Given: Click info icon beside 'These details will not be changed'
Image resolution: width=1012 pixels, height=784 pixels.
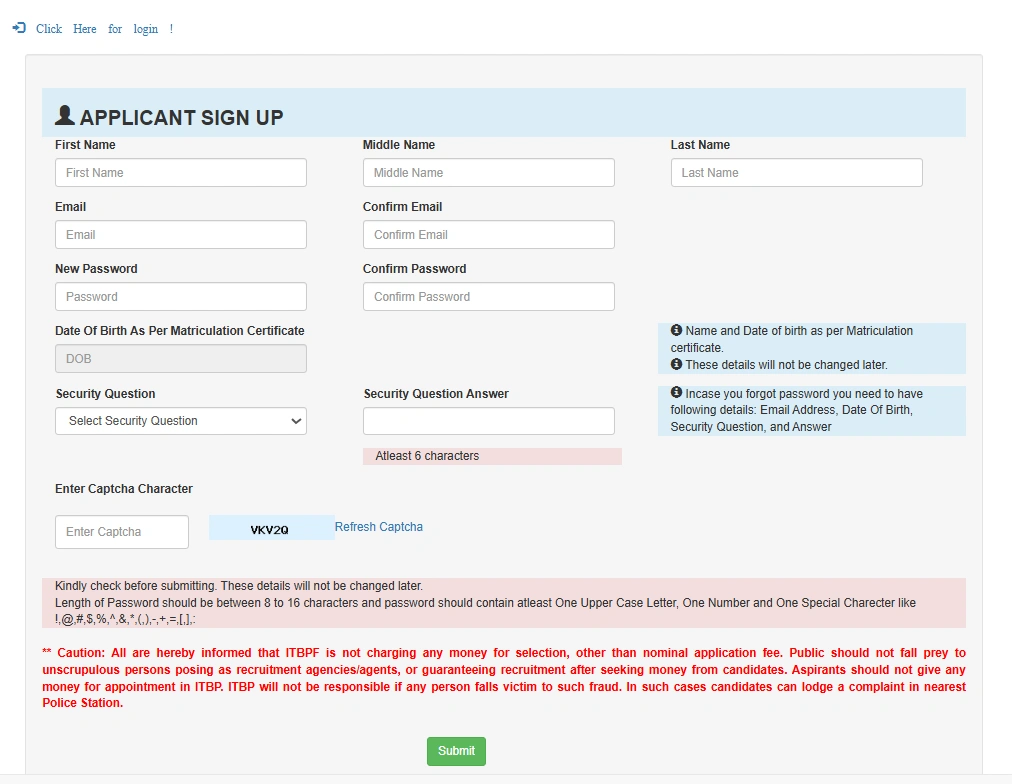Looking at the screenshot, I should (x=676, y=364).
